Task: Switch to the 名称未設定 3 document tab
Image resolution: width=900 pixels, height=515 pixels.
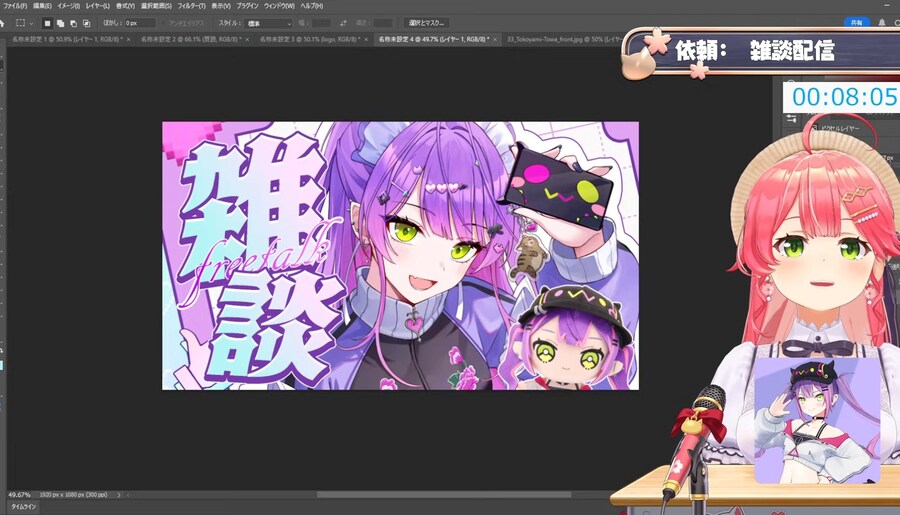Action: pos(311,39)
